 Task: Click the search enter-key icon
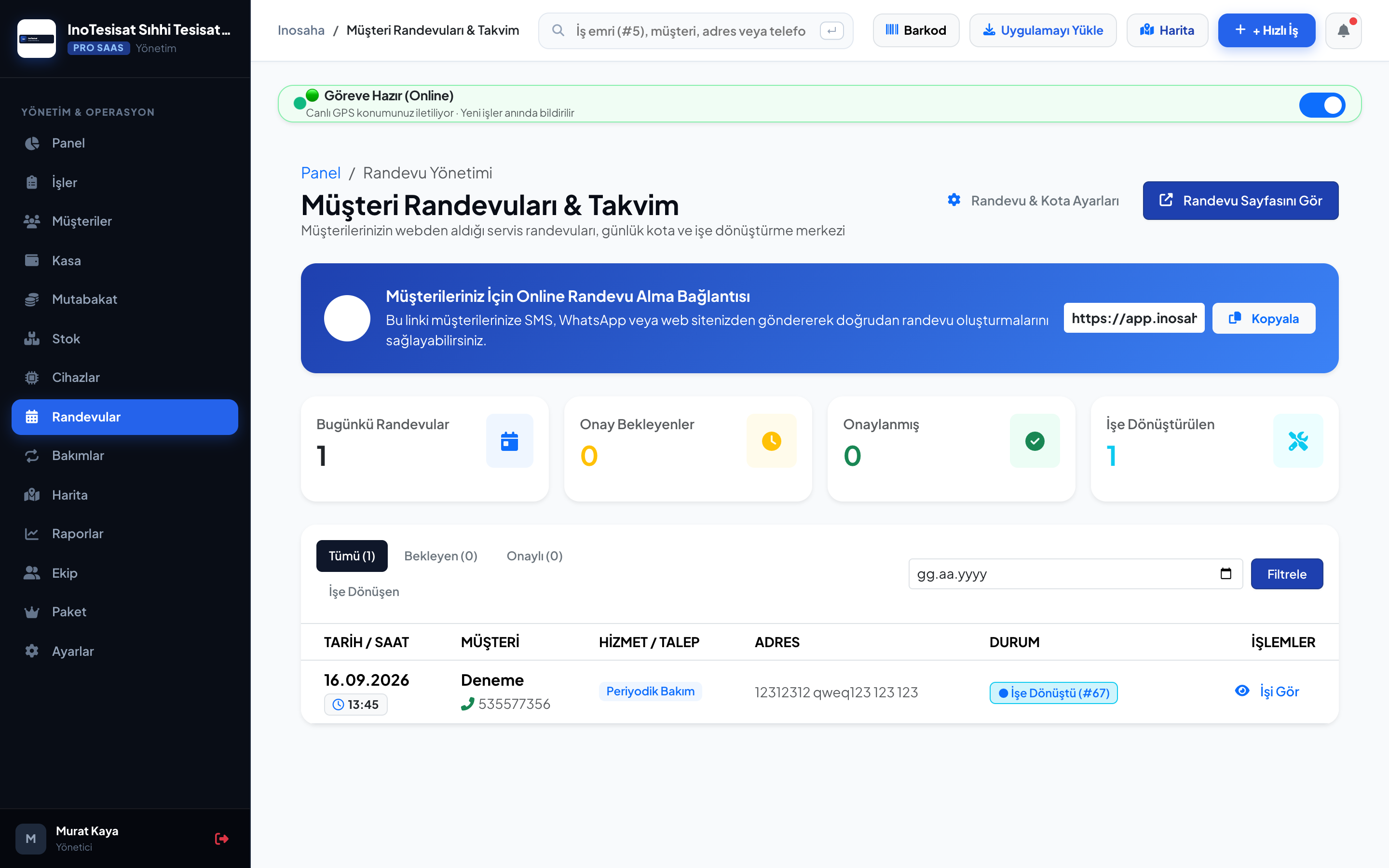831,30
